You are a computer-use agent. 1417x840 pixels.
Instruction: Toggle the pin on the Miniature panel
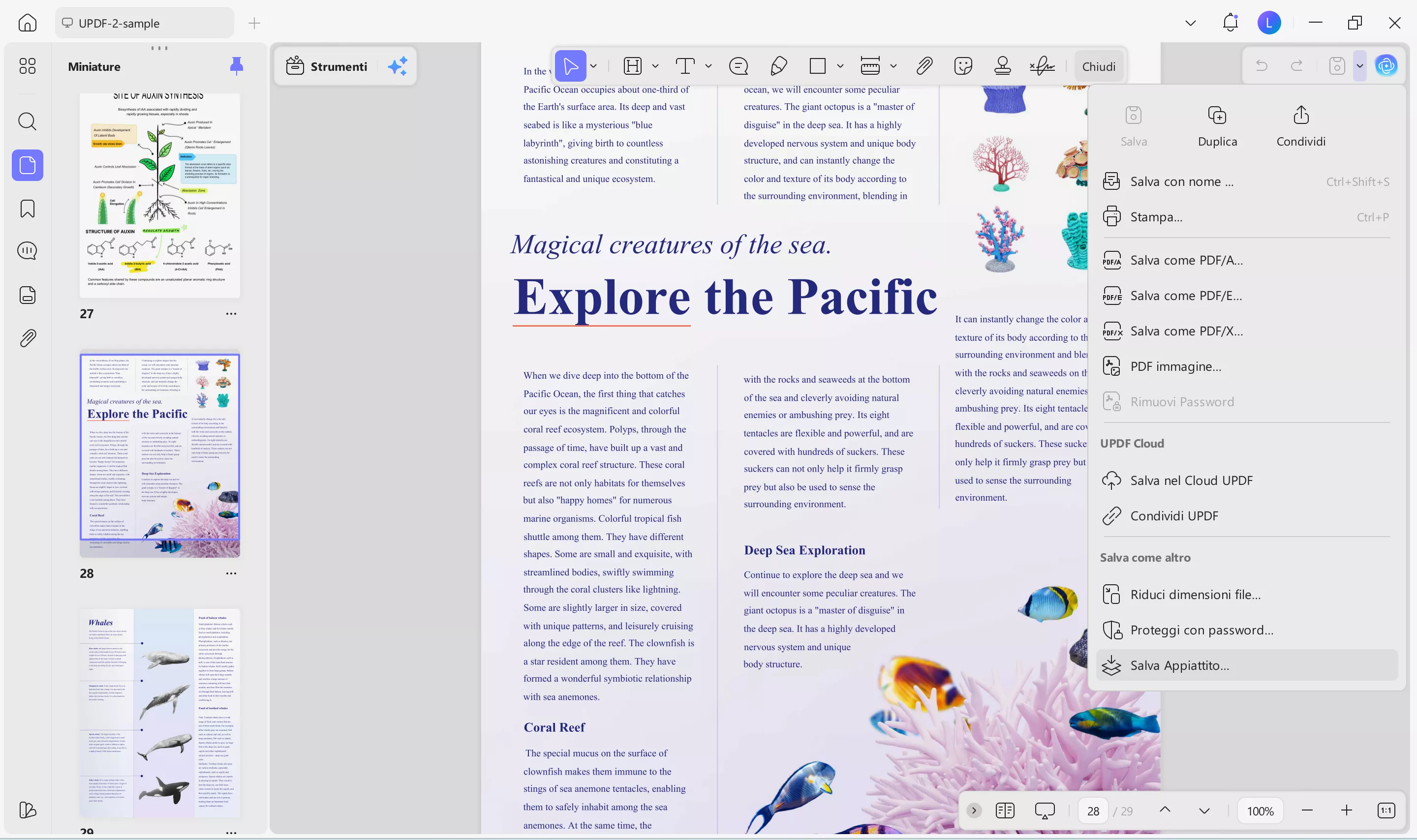(236, 66)
